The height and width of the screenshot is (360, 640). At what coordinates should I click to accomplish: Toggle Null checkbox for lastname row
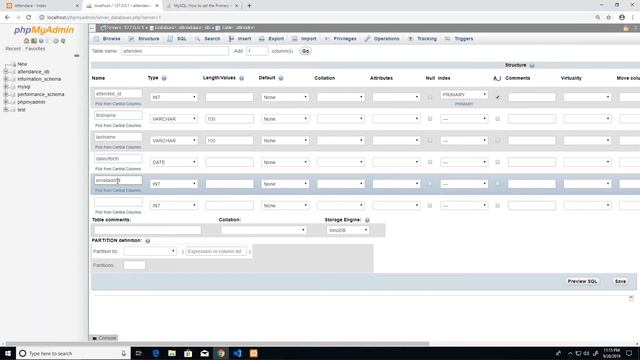pos(430,140)
